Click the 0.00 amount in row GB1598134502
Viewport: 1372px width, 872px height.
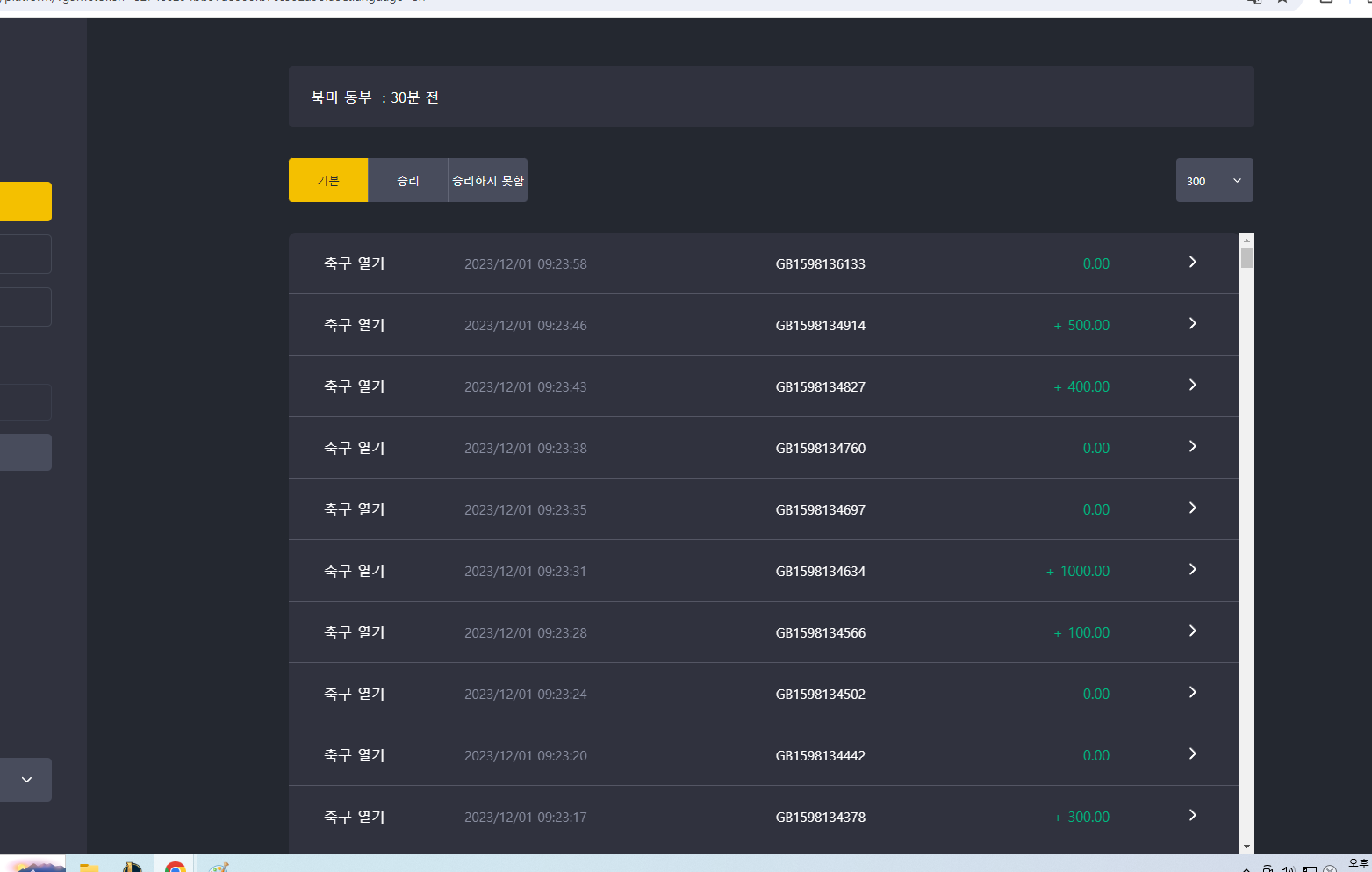[x=1096, y=694]
